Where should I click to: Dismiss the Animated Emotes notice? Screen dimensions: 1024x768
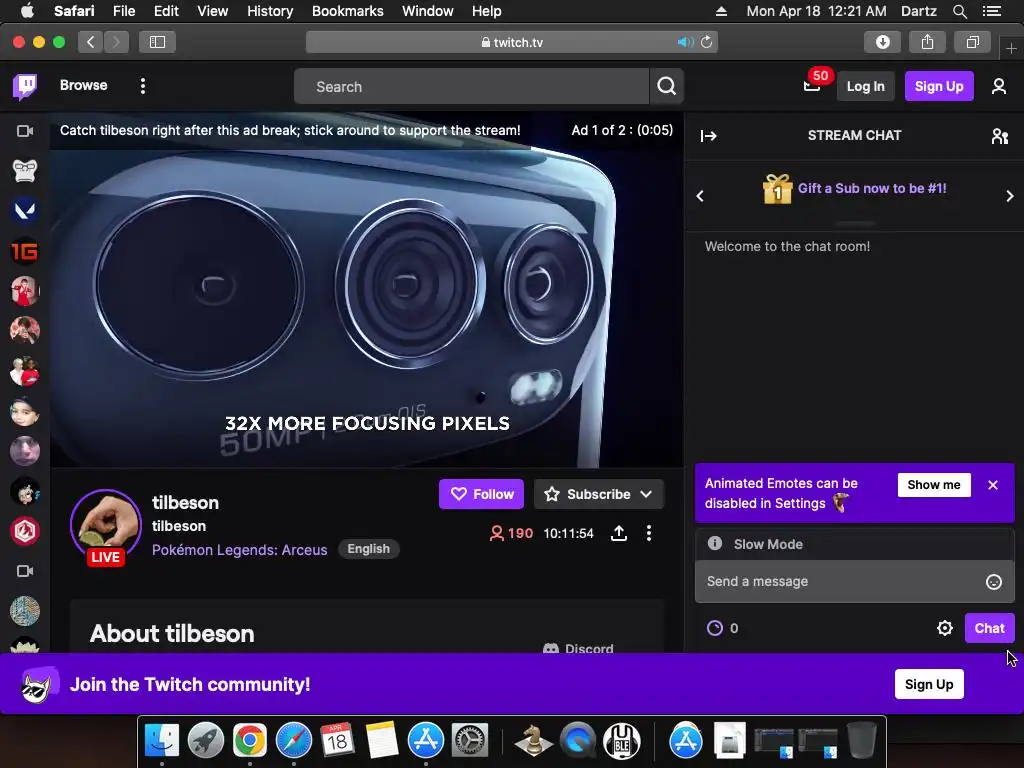(x=993, y=485)
